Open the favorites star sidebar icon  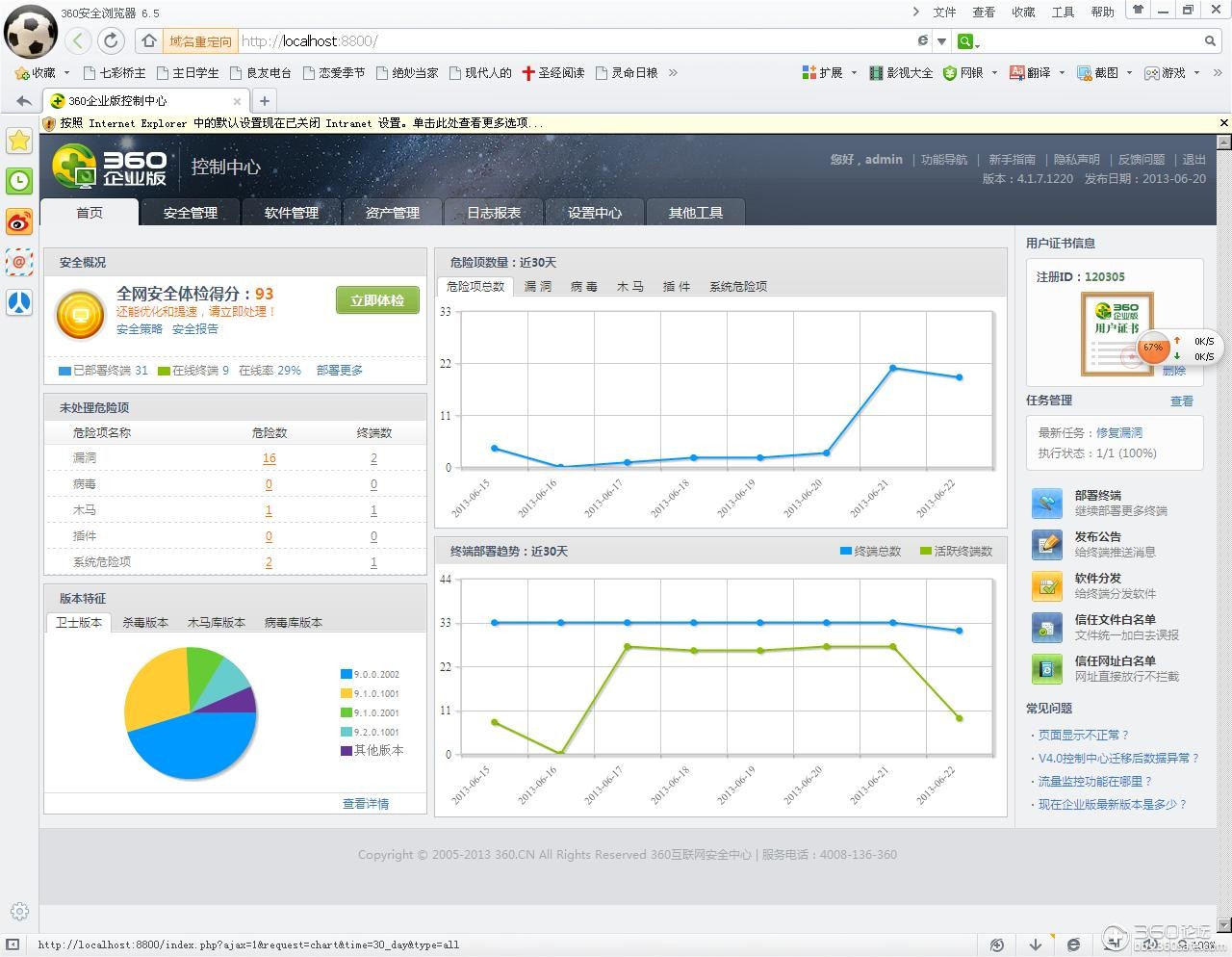pyautogui.click(x=19, y=141)
